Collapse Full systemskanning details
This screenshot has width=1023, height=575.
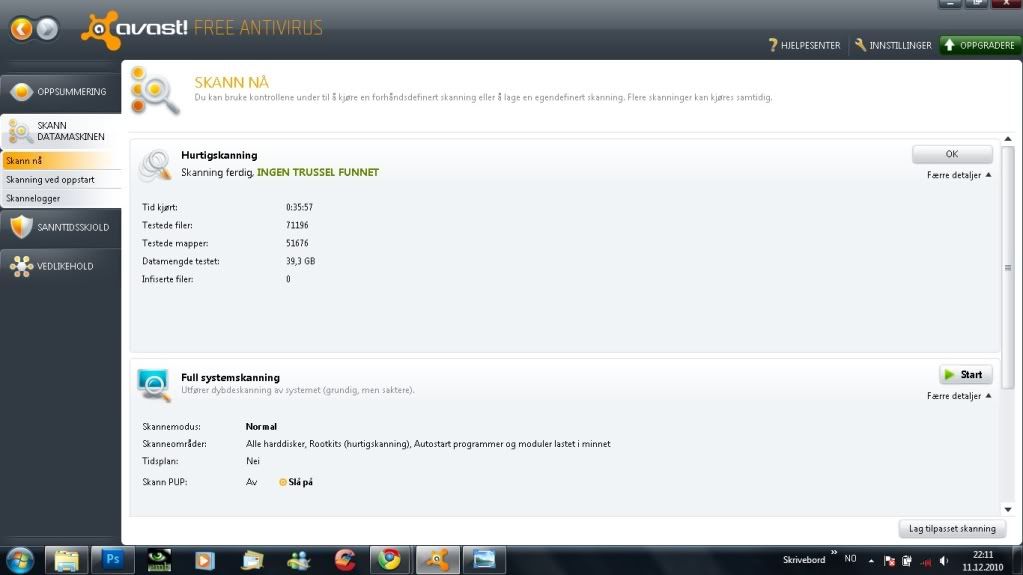[x=958, y=396]
